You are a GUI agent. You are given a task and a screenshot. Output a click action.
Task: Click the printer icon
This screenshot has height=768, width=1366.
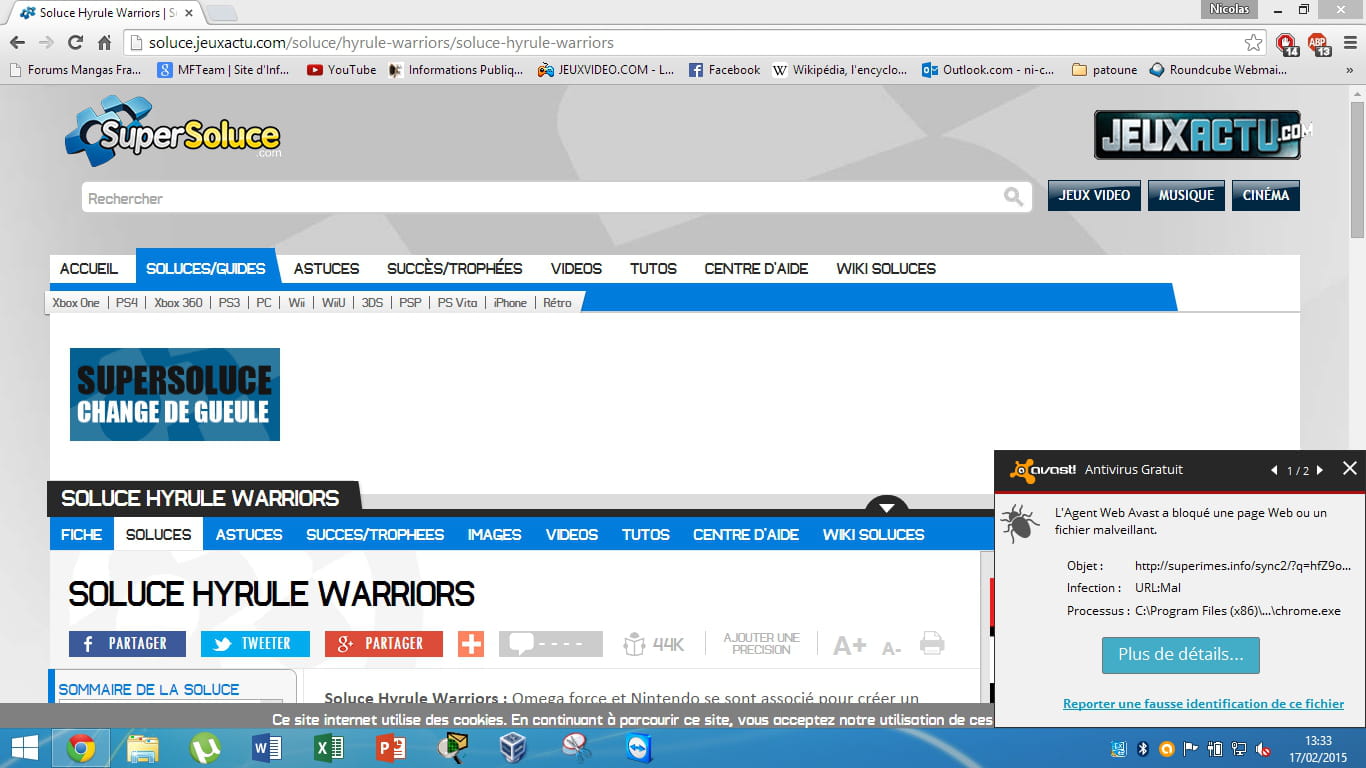[x=932, y=643]
